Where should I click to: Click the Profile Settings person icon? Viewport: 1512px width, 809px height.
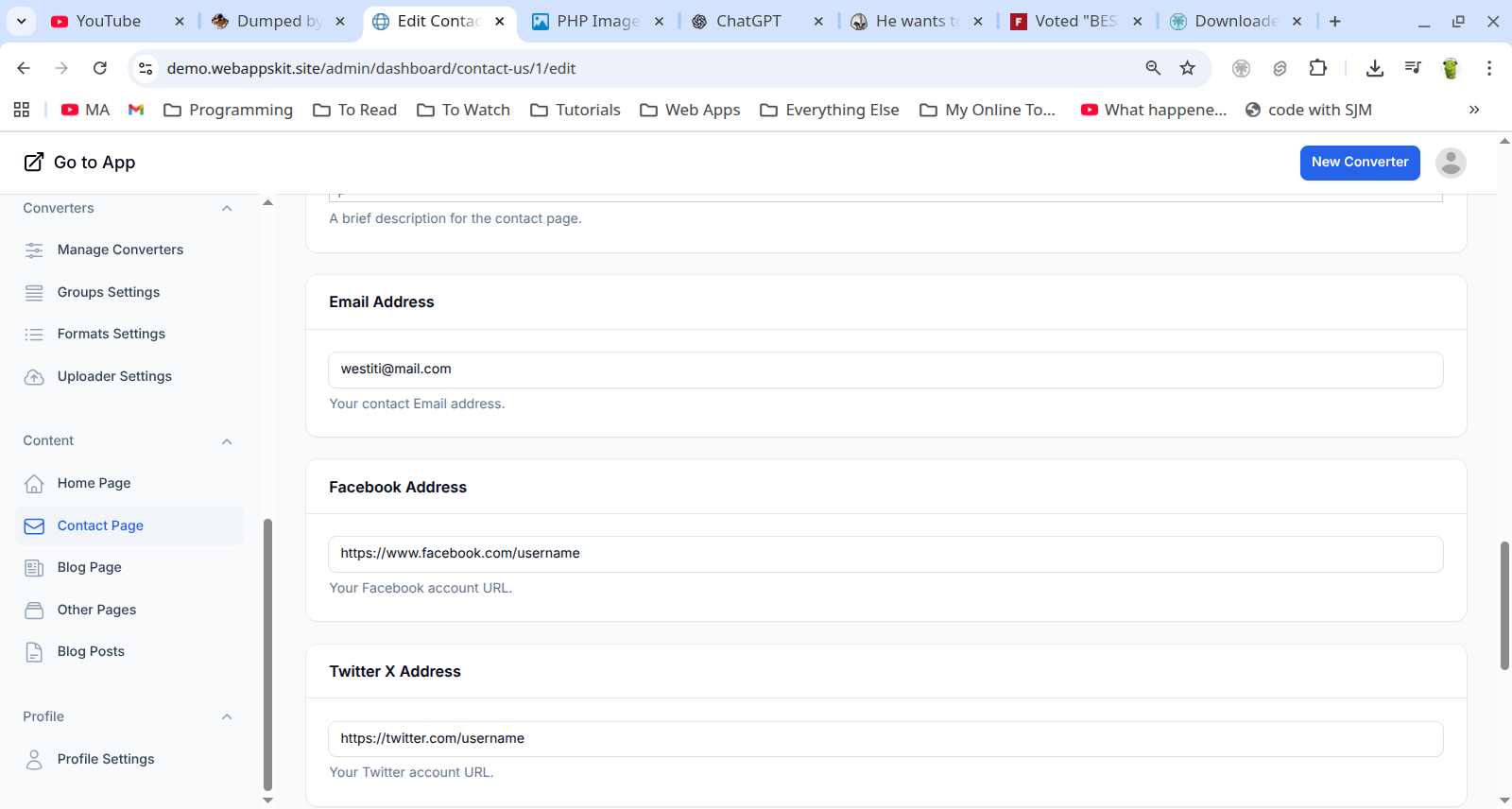tap(34, 760)
